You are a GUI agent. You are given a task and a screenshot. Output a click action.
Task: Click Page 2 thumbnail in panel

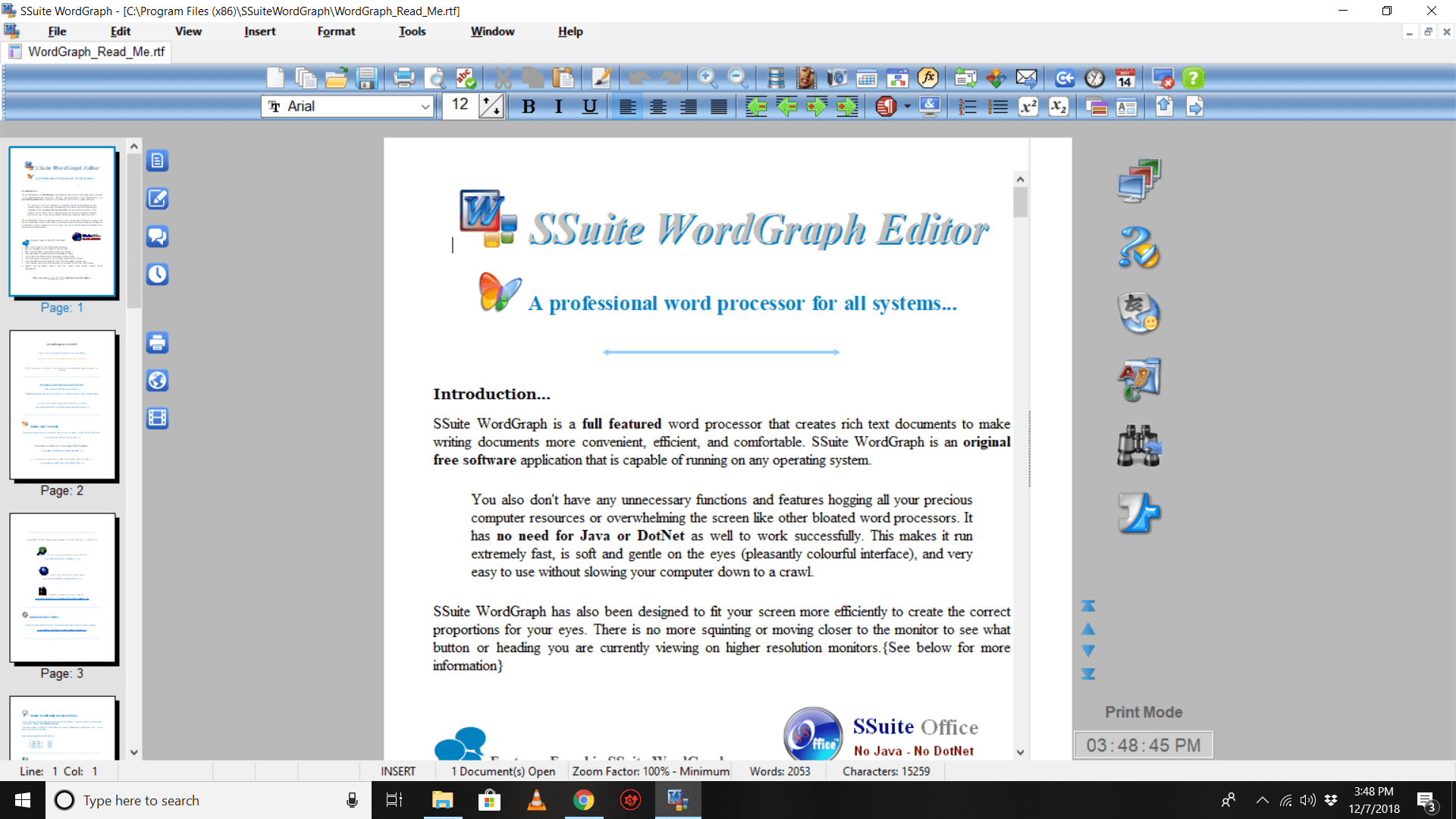[x=64, y=405]
